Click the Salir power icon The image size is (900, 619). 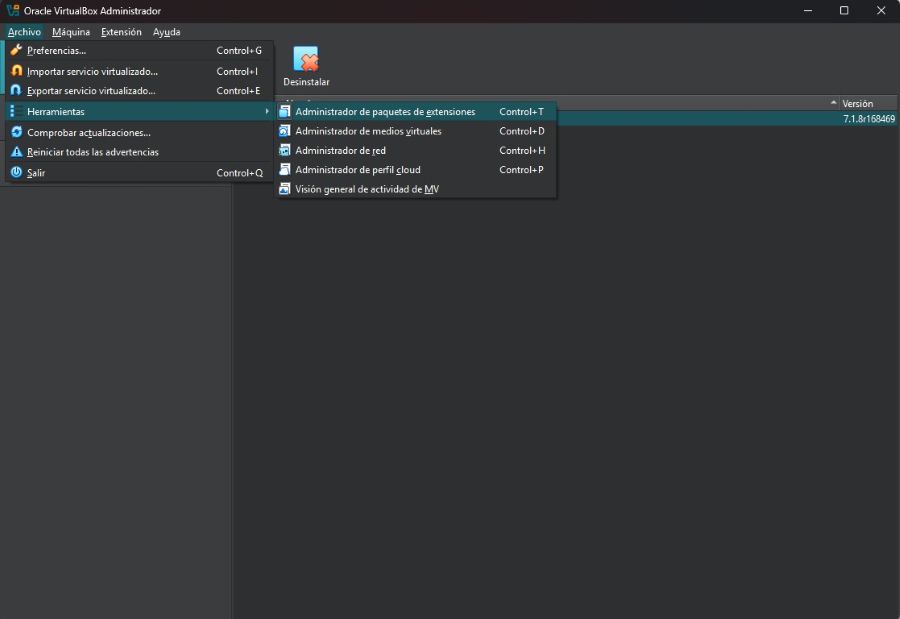coord(17,173)
